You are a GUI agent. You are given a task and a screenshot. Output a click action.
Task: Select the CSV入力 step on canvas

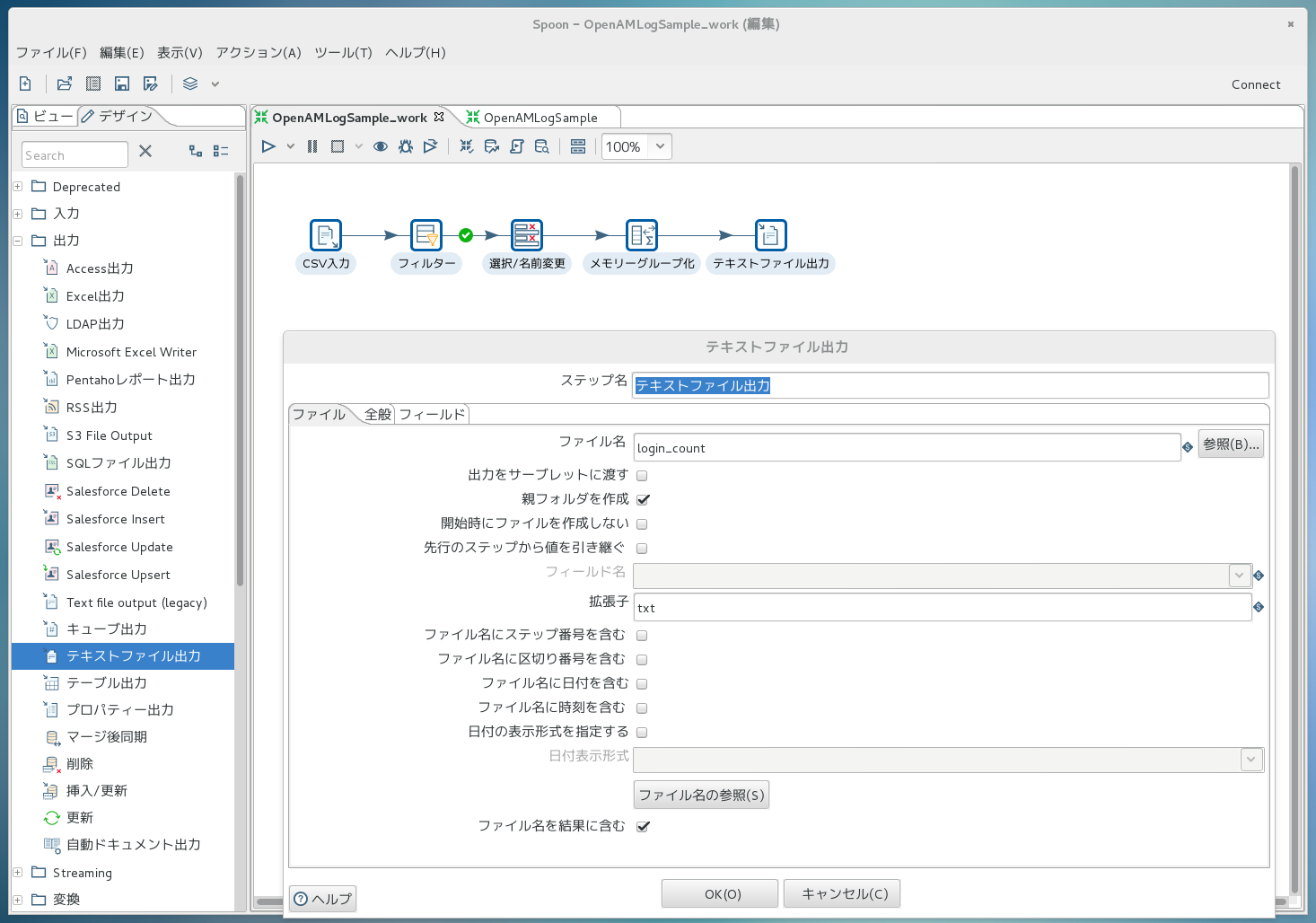[x=326, y=235]
